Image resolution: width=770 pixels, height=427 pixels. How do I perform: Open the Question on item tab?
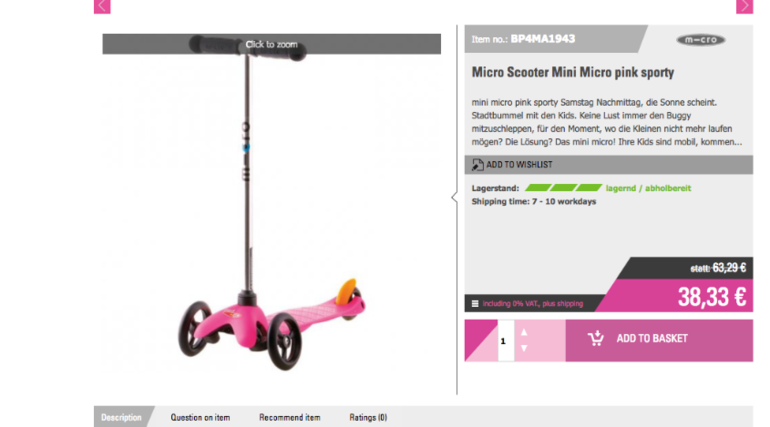click(x=200, y=417)
